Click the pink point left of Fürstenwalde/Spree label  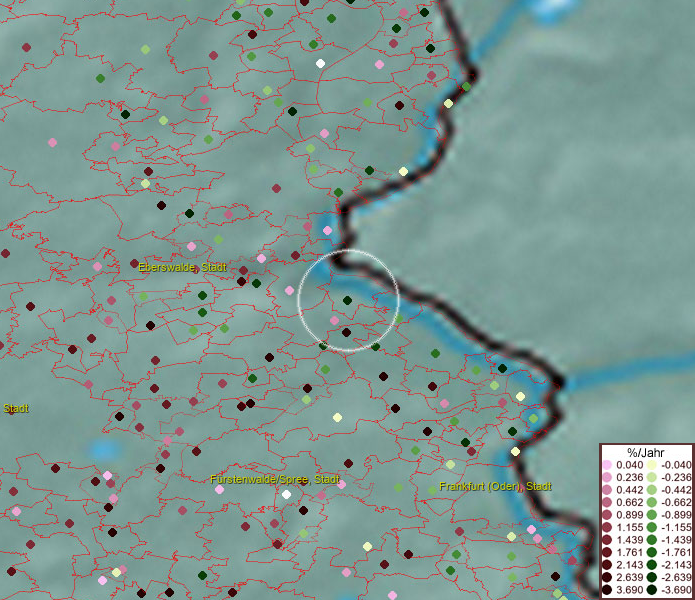(x=219, y=489)
